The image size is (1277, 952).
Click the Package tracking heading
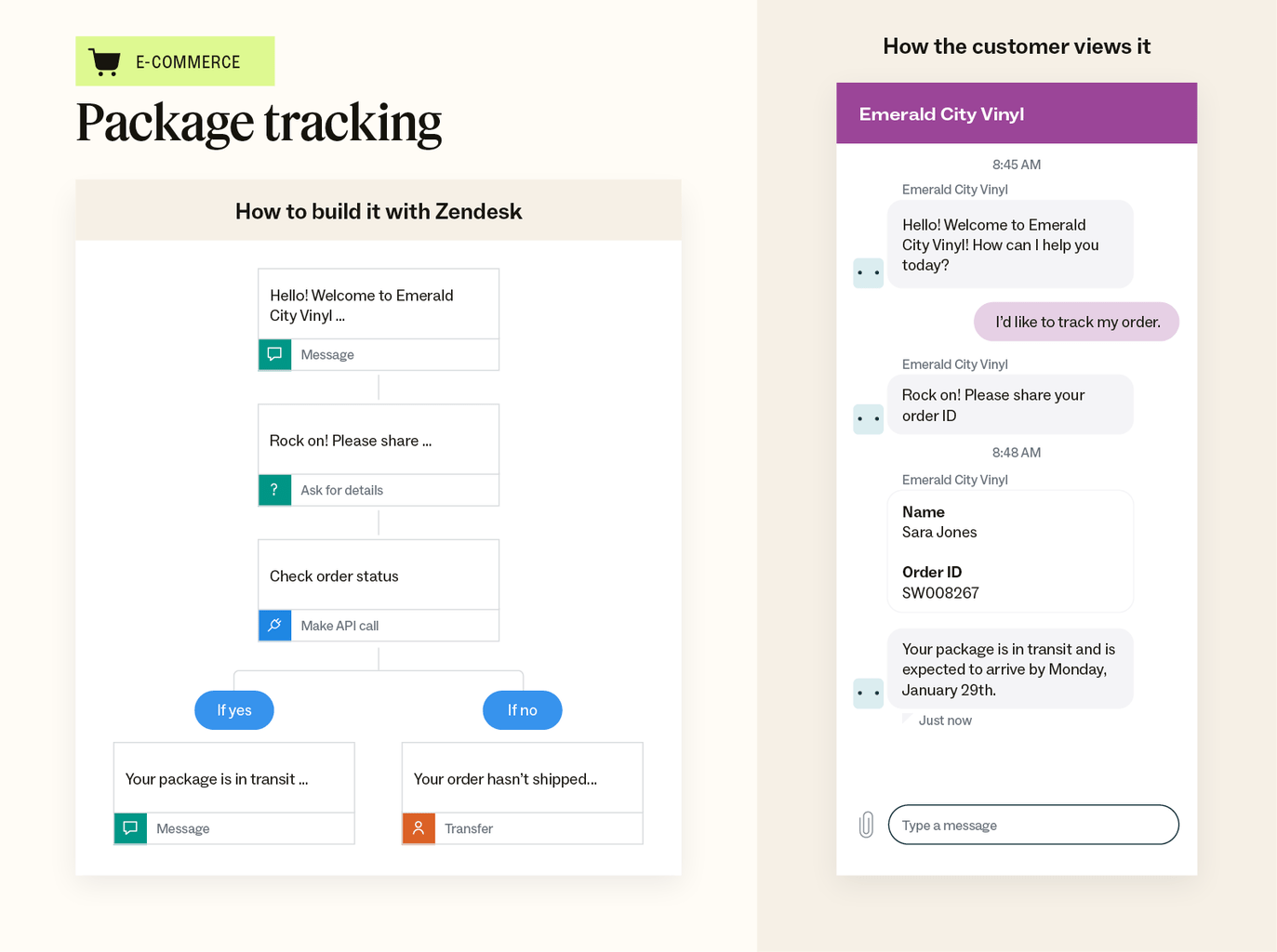click(259, 123)
